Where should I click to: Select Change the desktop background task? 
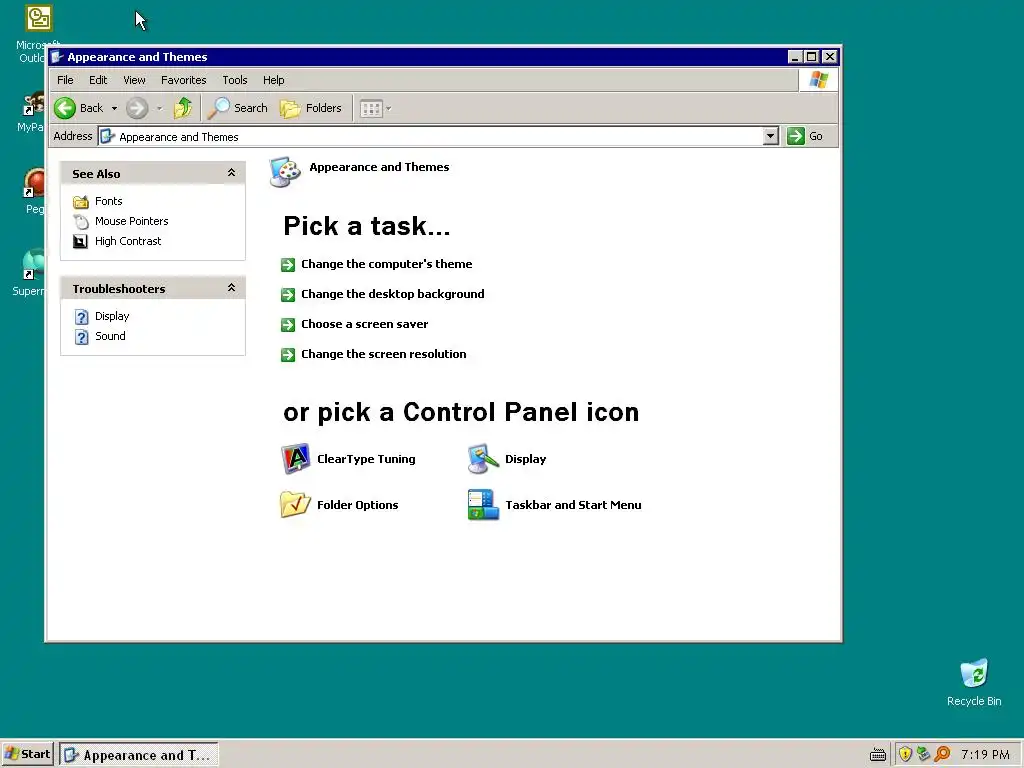tap(392, 294)
